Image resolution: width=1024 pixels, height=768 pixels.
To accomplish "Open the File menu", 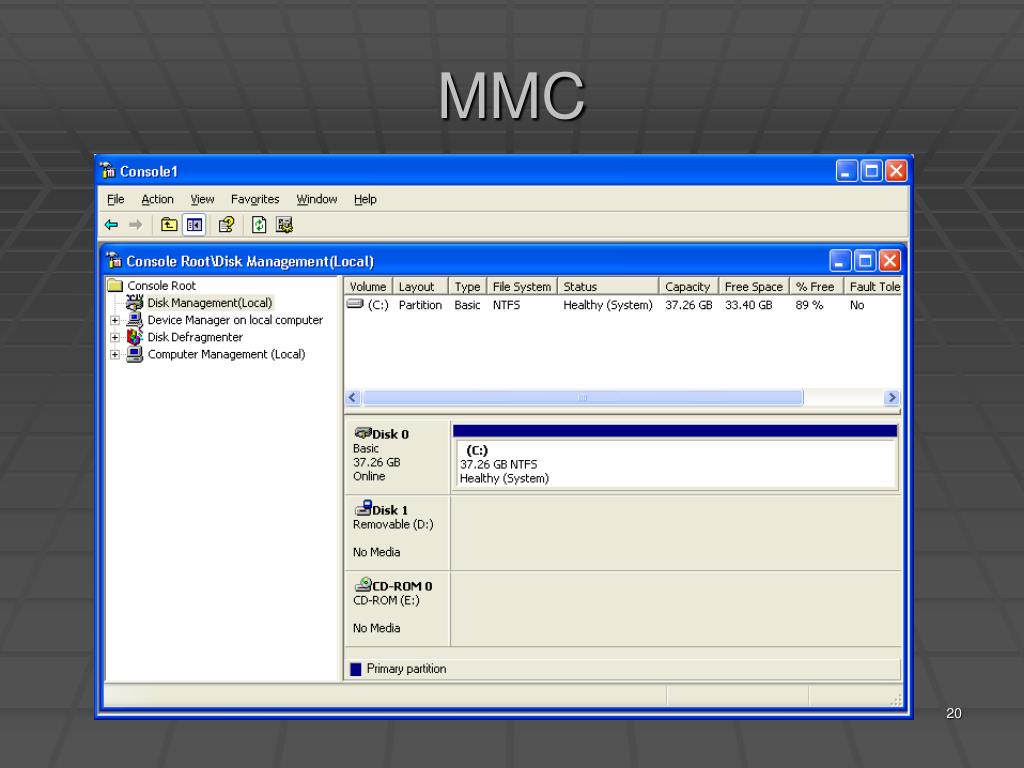I will [x=116, y=199].
